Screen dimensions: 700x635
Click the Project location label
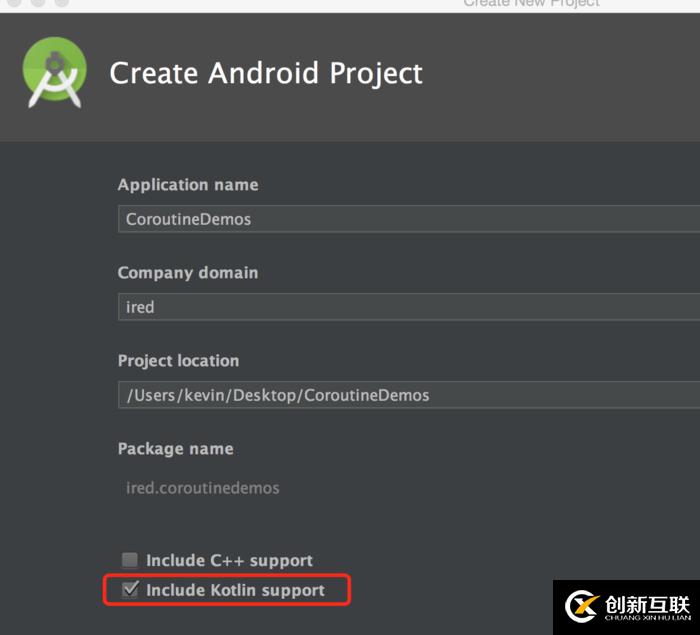[179, 360]
